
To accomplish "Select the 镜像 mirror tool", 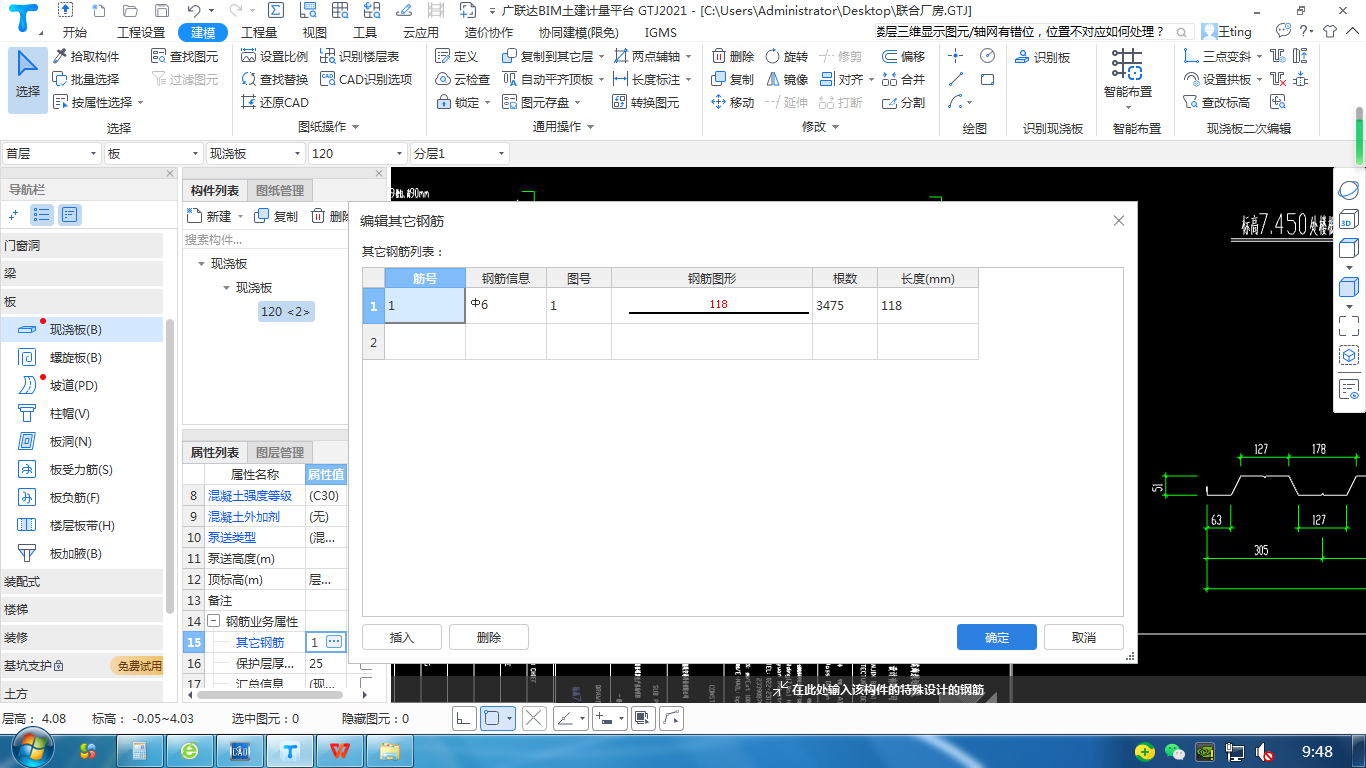I will pos(786,79).
